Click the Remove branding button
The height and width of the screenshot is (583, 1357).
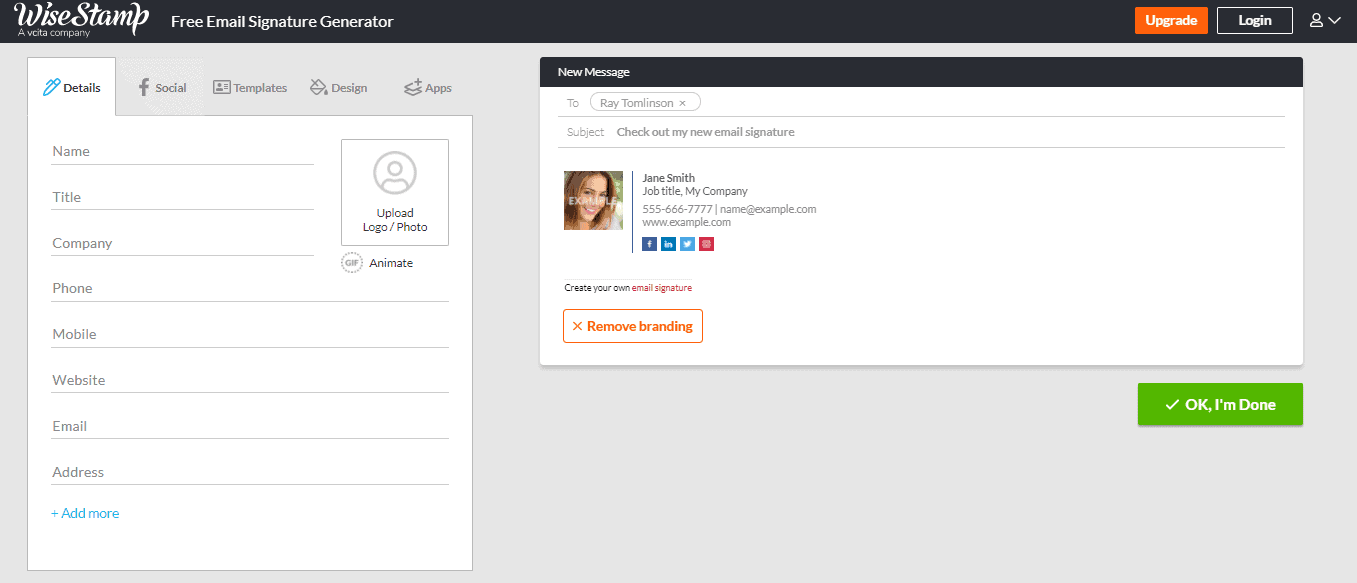[x=632, y=326]
